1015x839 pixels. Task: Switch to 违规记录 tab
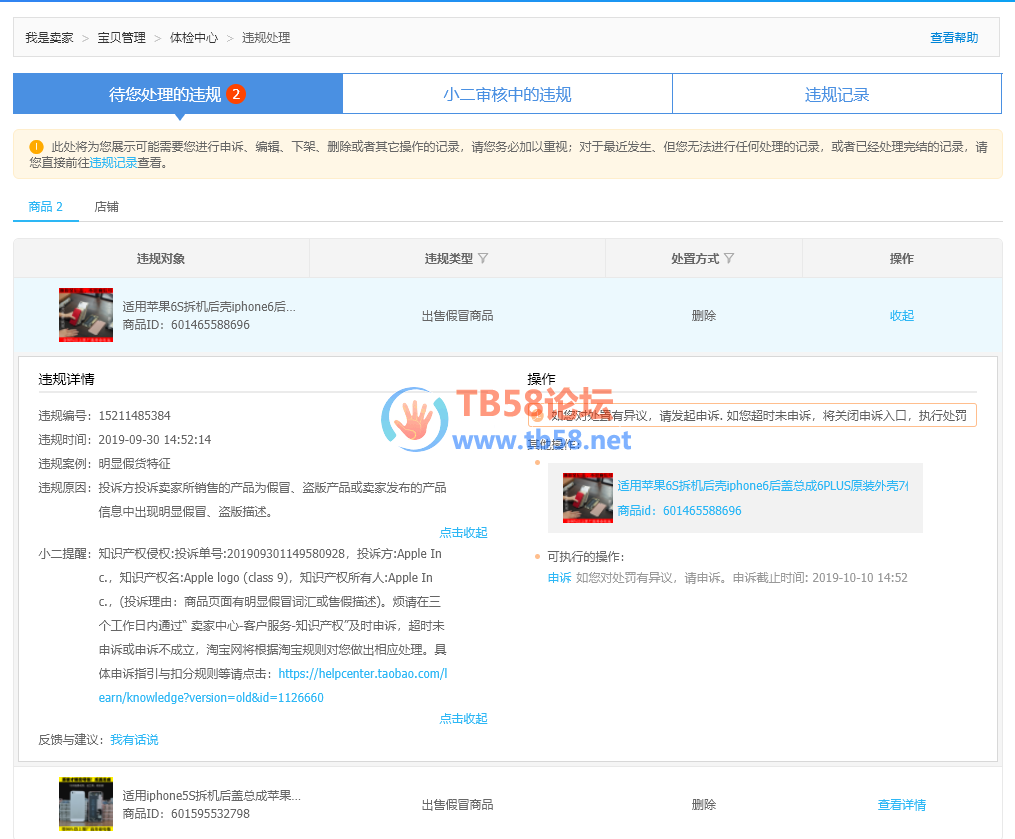point(836,94)
